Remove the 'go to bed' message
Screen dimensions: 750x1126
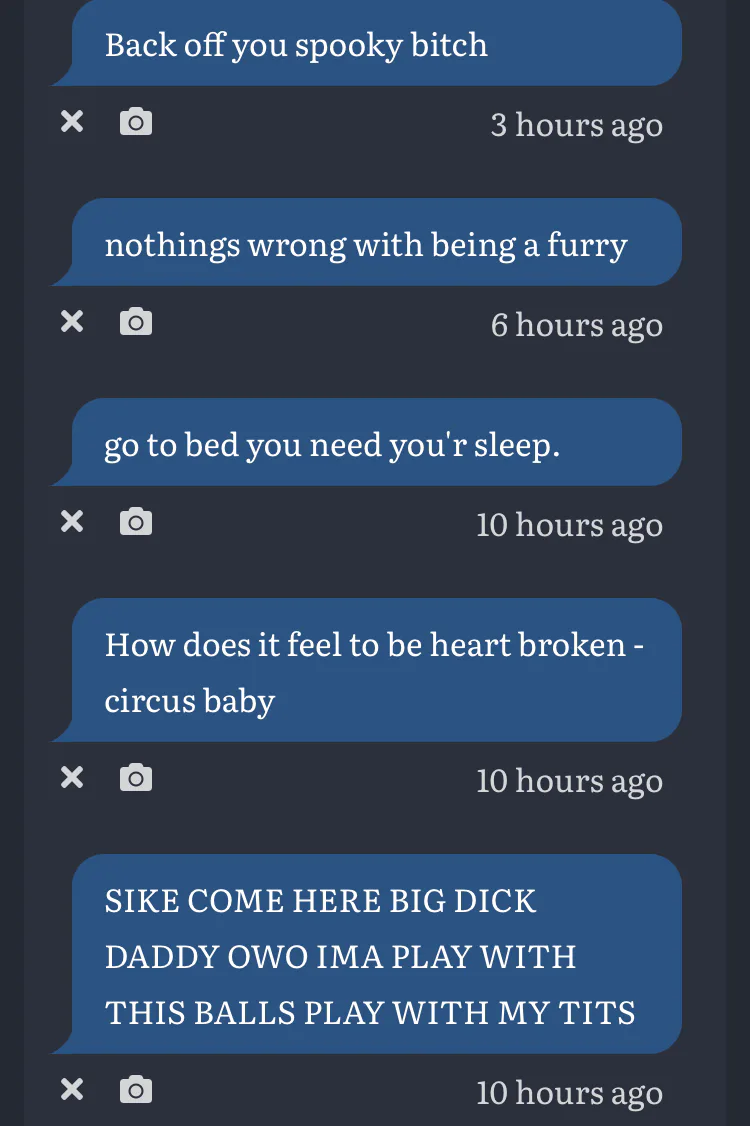tap(72, 521)
